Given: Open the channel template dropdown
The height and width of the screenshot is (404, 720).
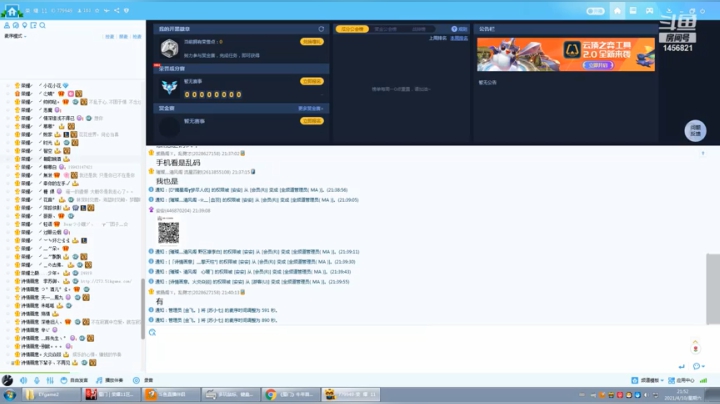Looking at the screenshot, I should pos(647,380).
